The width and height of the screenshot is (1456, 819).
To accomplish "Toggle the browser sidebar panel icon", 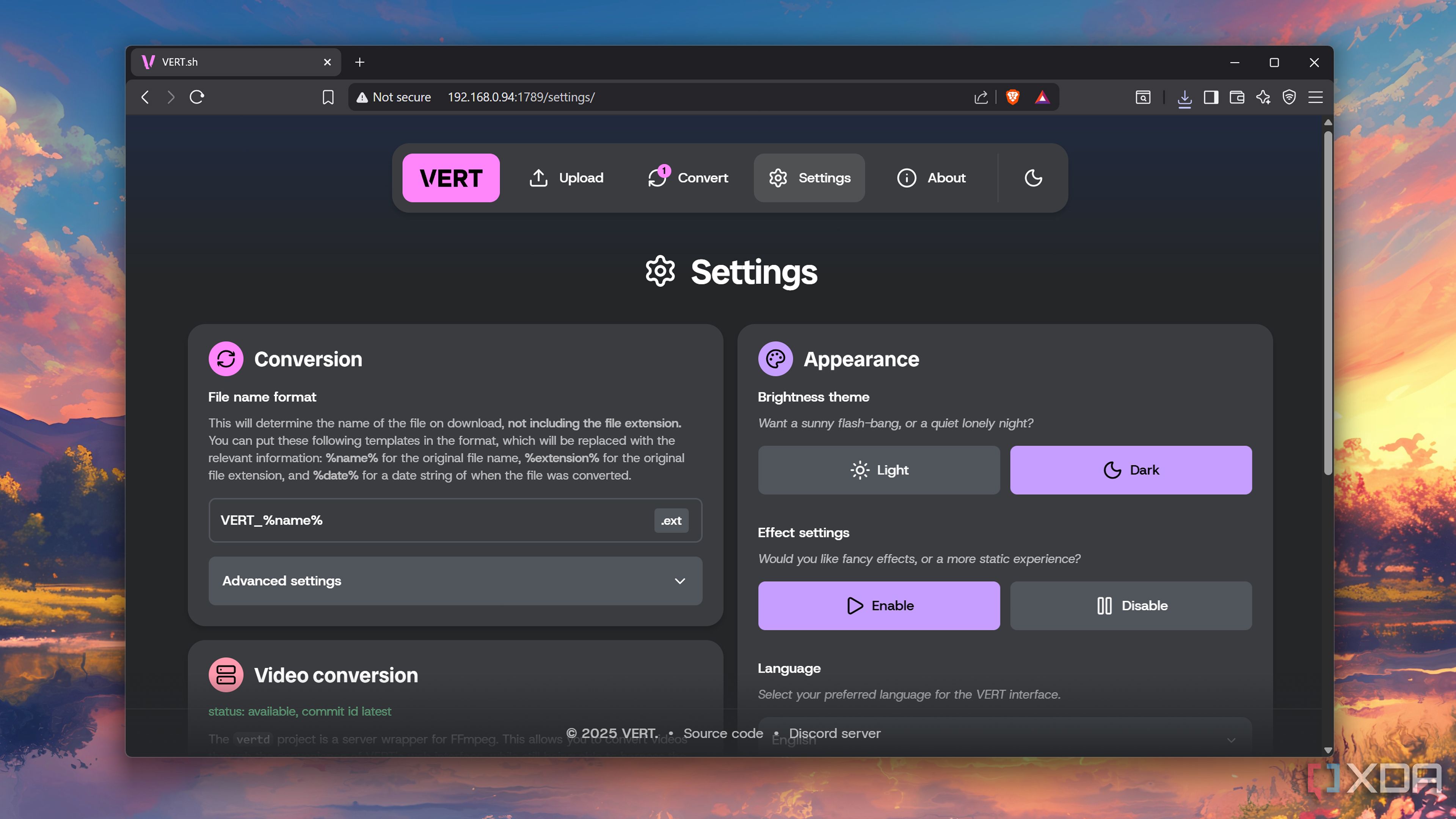I will pyautogui.click(x=1211, y=97).
